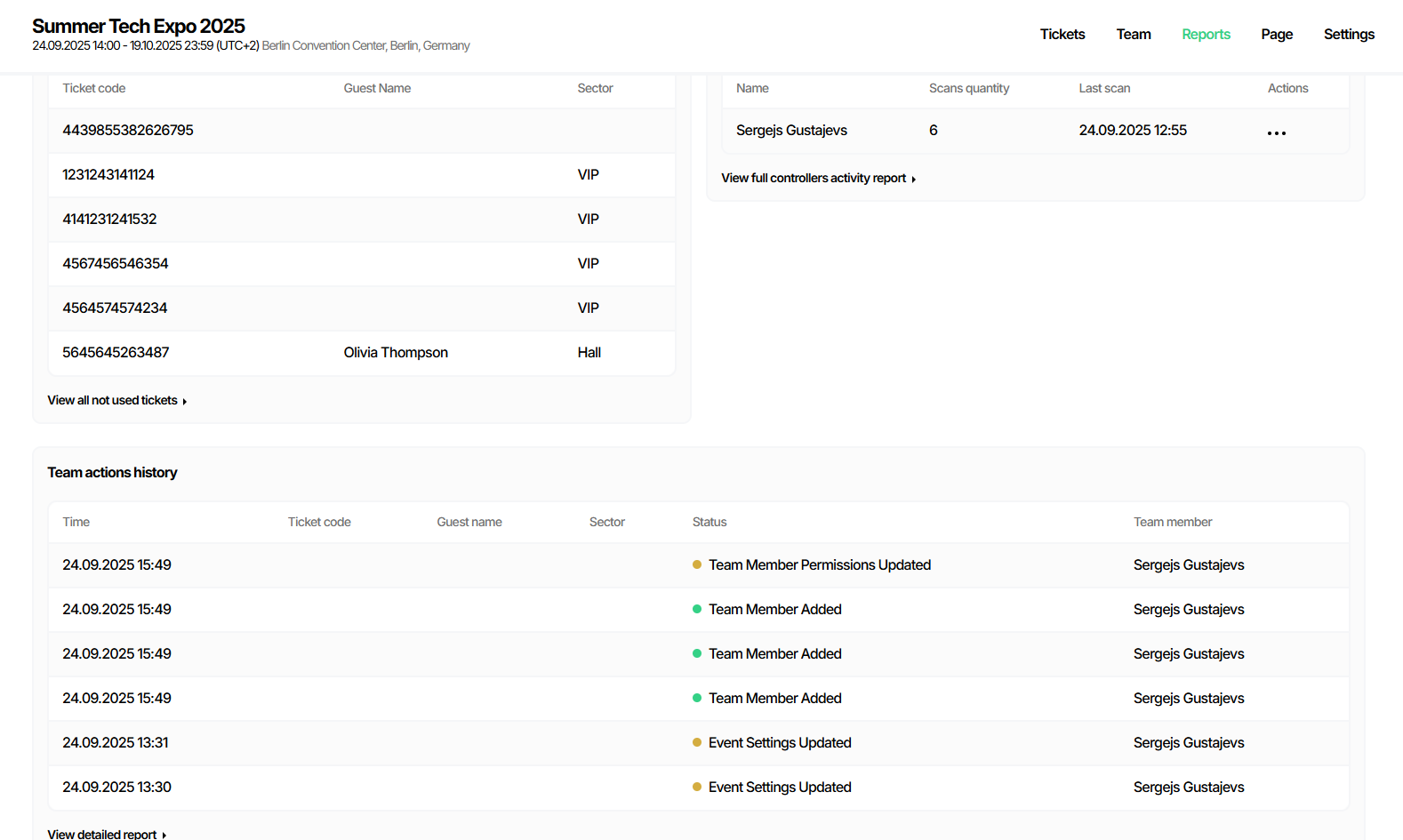Click controller name Sergejs Gustajevs in controllers table

pos(791,130)
